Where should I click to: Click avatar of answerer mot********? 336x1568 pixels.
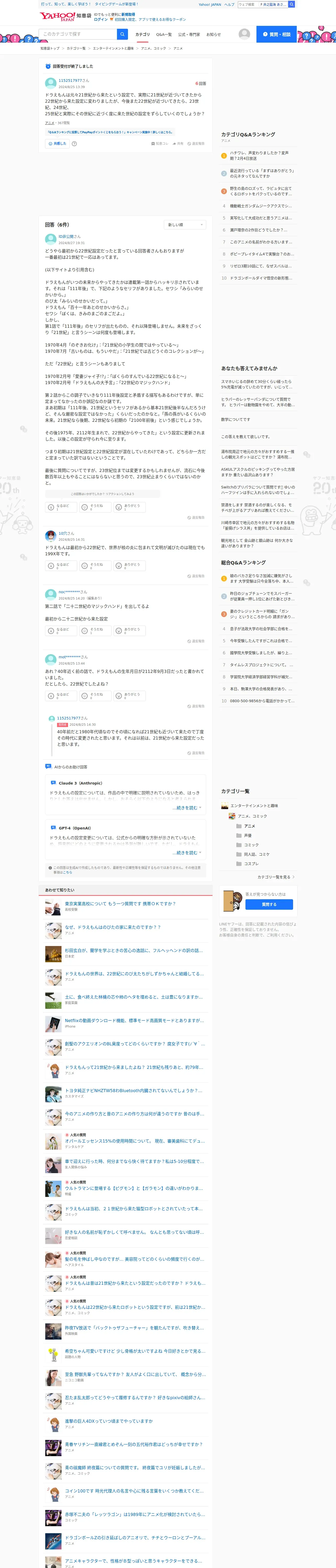coord(51,660)
